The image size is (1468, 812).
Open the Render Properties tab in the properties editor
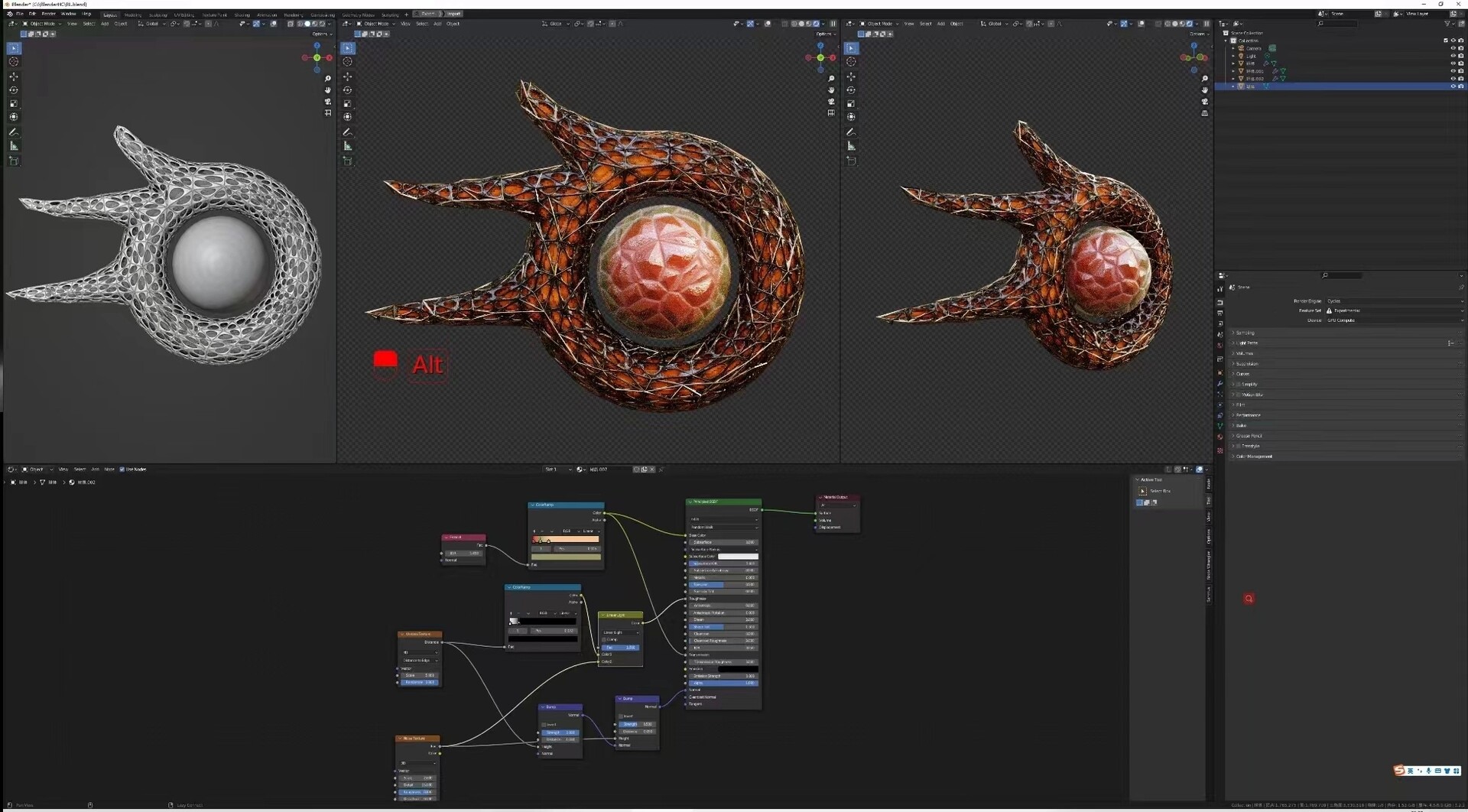pyautogui.click(x=1220, y=300)
